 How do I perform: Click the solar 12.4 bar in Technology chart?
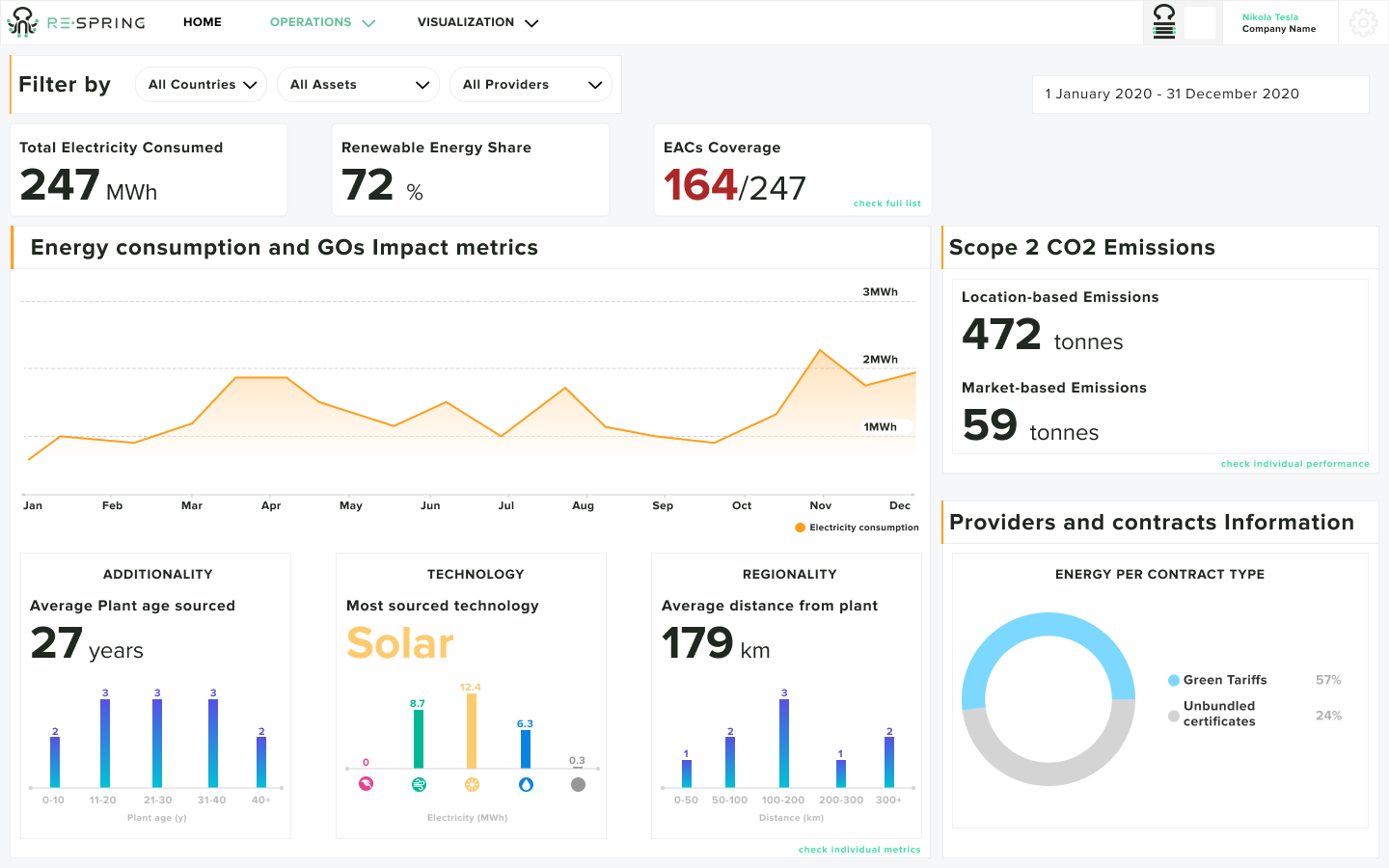[x=472, y=731]
